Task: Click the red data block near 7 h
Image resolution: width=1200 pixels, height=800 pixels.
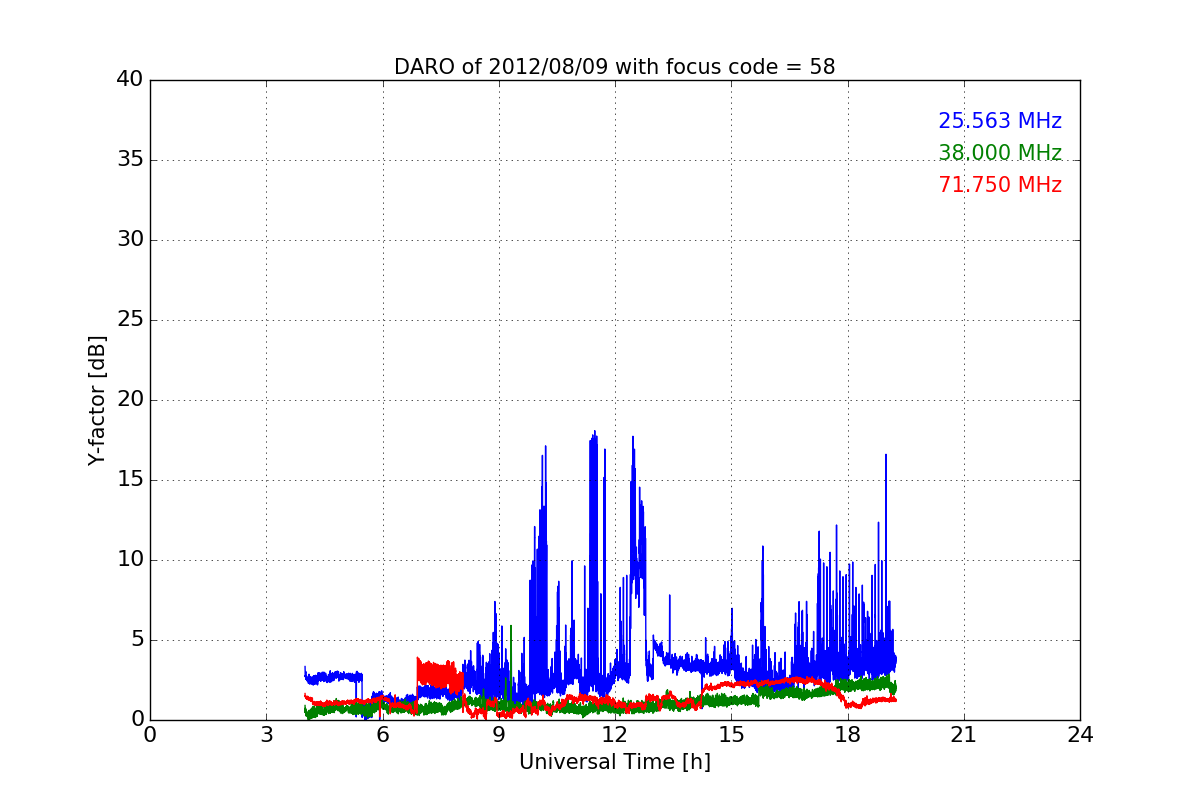Action: tap(440, 675)
